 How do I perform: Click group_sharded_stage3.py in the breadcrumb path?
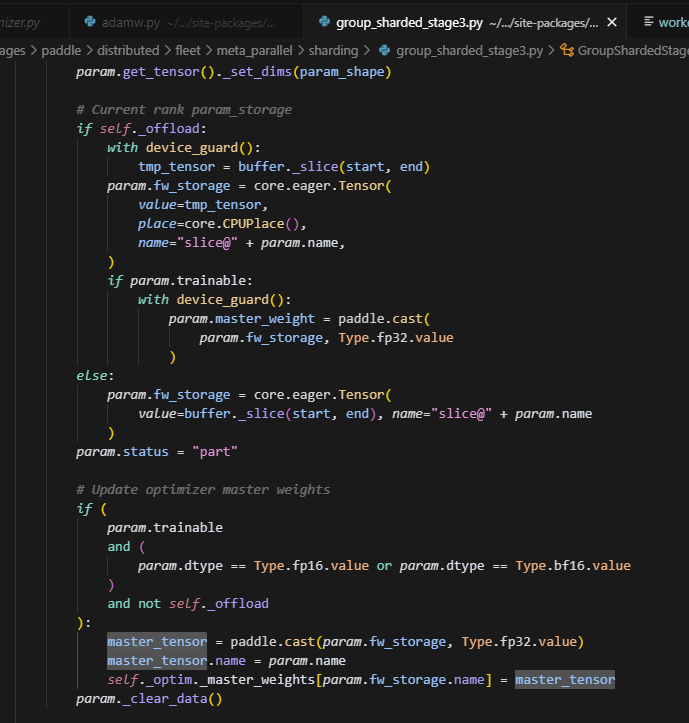pyautogui.click(x=469, y=50)
